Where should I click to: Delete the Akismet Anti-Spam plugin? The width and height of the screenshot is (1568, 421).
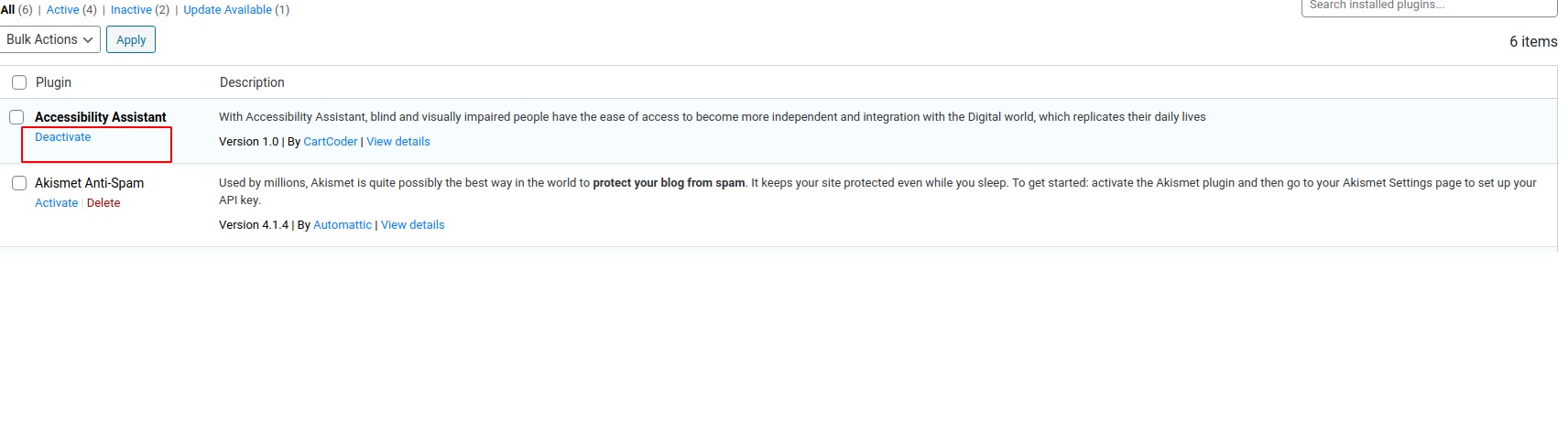pos(103,203)
